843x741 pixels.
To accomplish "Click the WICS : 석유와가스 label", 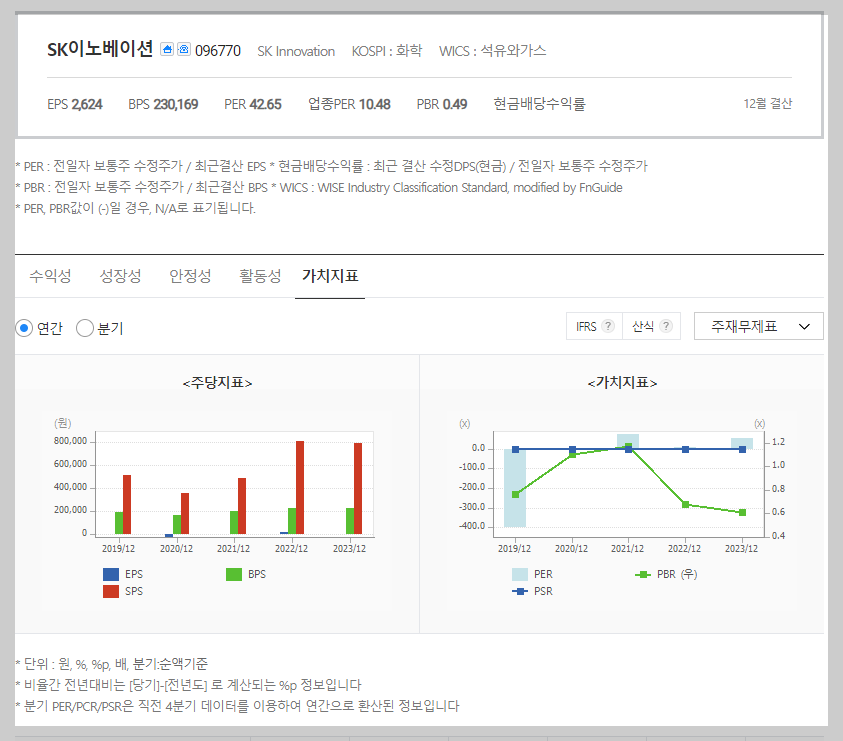I will [x=492, y=51].
